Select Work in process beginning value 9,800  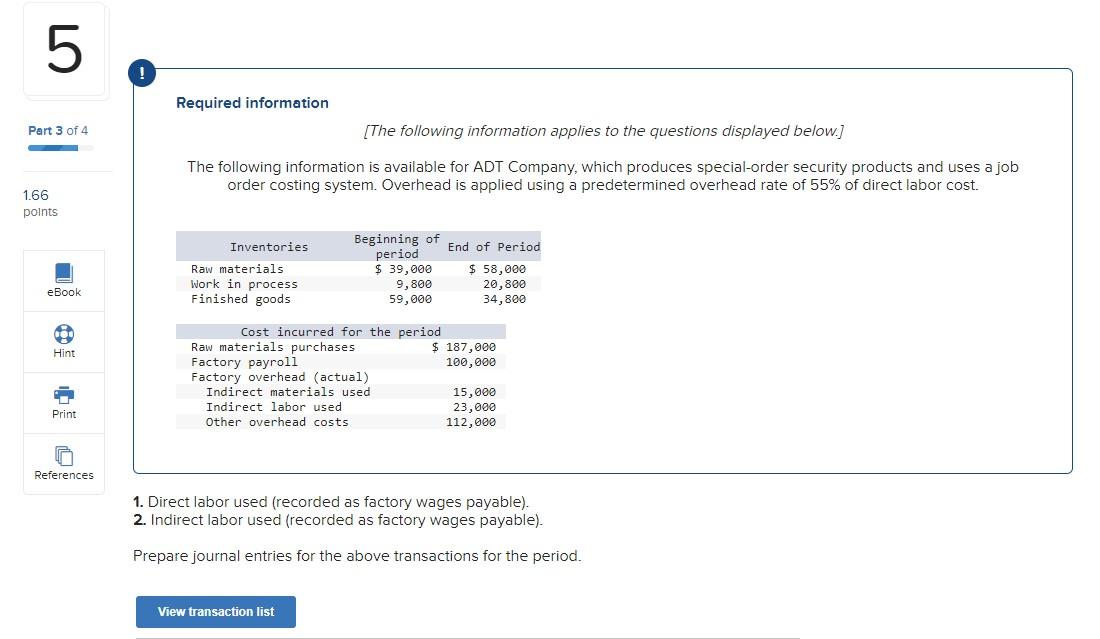coord(414,284)
